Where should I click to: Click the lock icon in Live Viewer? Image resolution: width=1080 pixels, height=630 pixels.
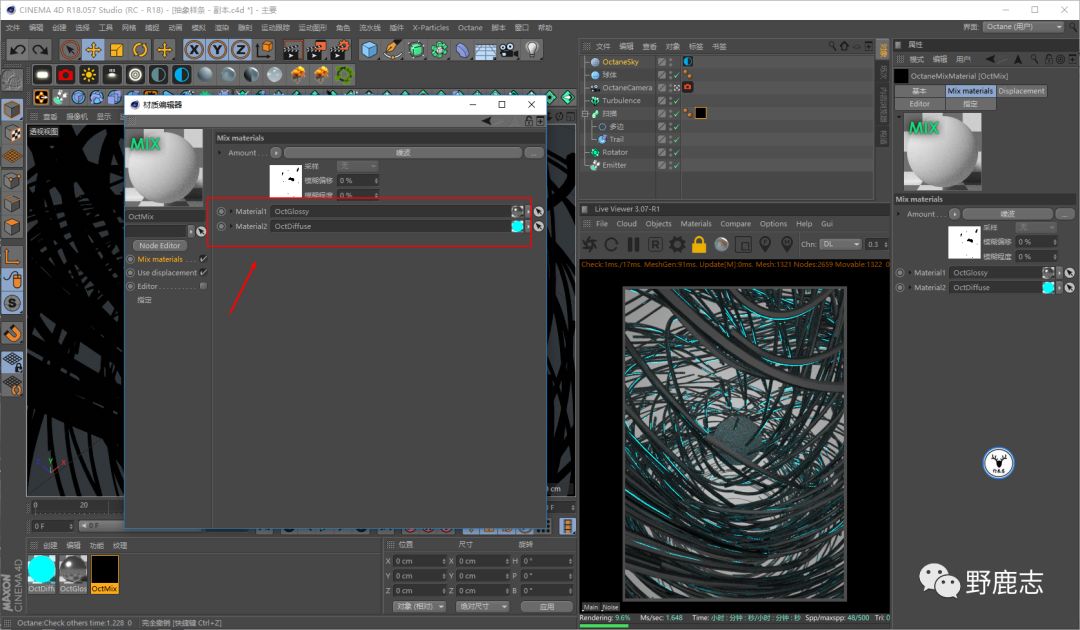[x=699, y=244]
